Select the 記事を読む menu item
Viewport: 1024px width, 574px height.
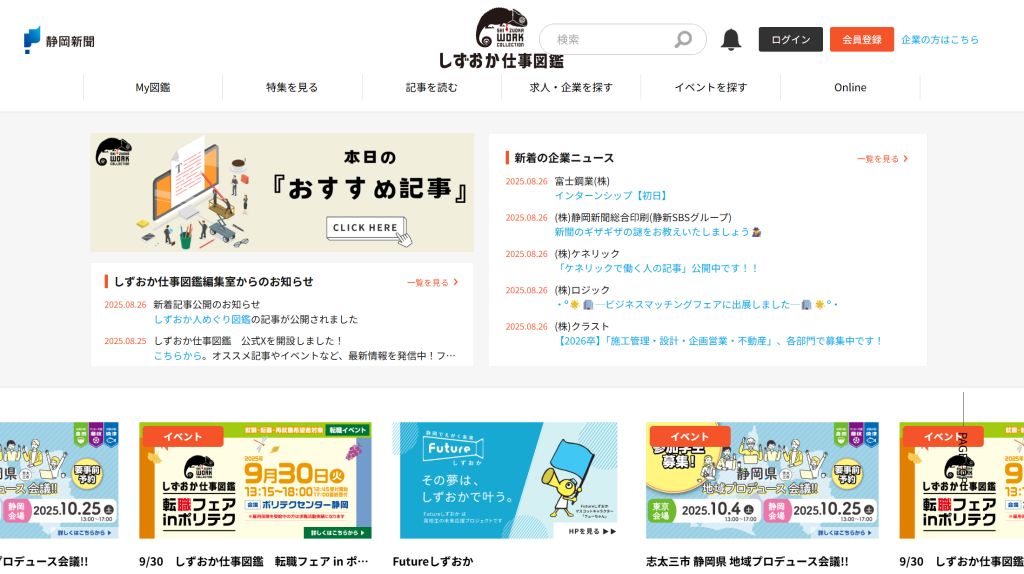point(432,87)
